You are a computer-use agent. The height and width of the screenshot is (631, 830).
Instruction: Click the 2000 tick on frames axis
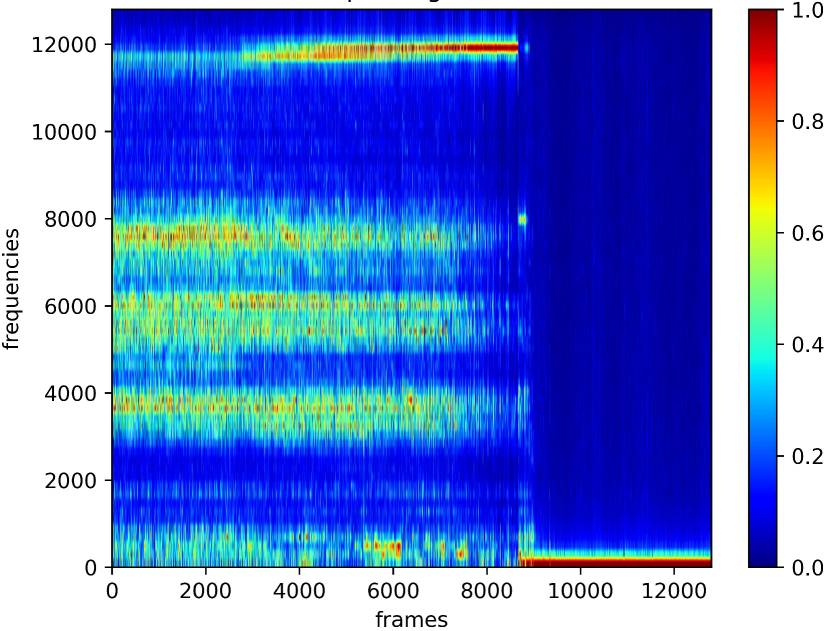click(x=205, y=591)
